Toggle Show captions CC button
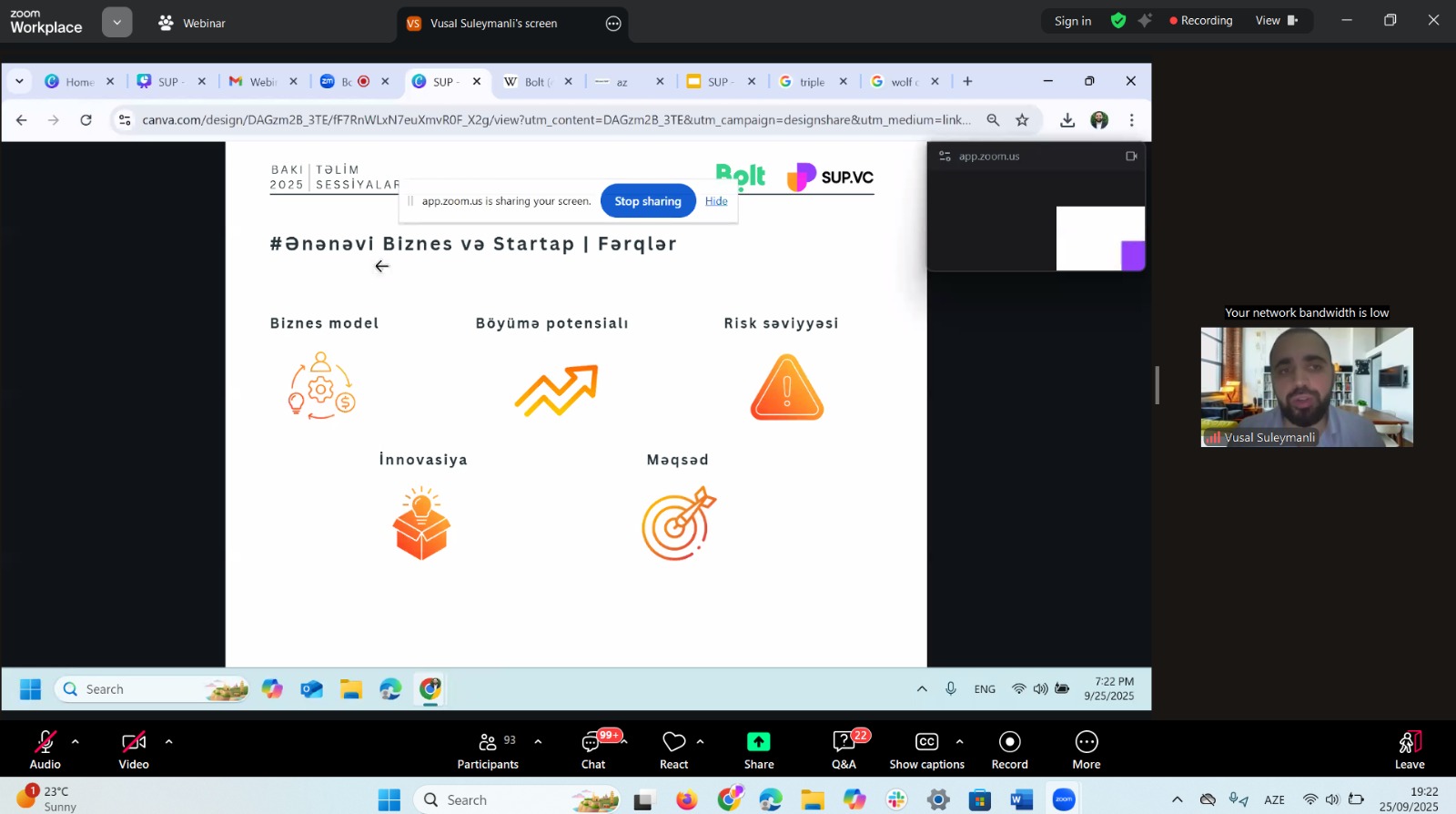Image resolution: width=1456 pixels, height=814 pixels. 926,742
